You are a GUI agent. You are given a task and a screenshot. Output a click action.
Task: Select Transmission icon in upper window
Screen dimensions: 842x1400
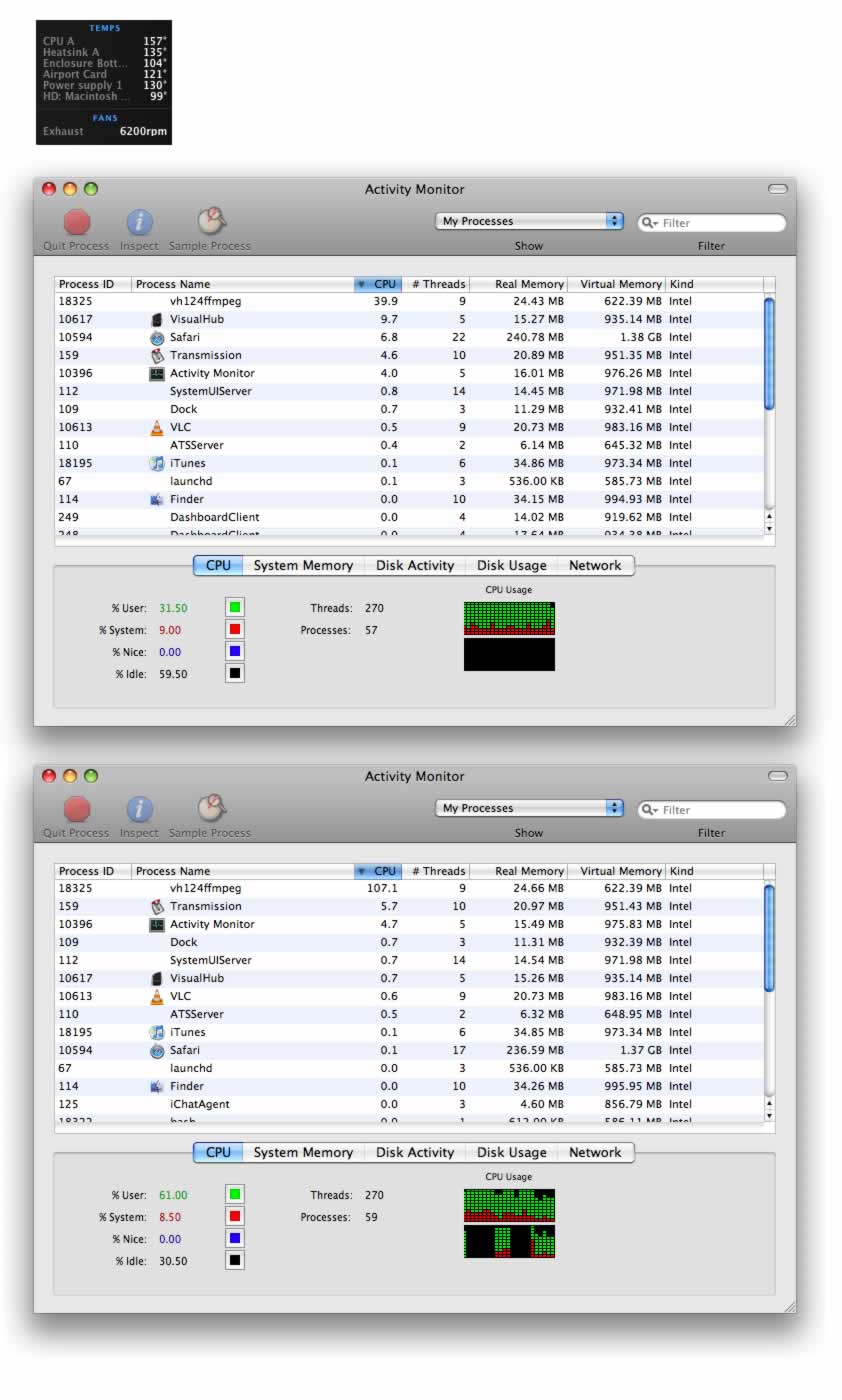(x=156, y=355)
